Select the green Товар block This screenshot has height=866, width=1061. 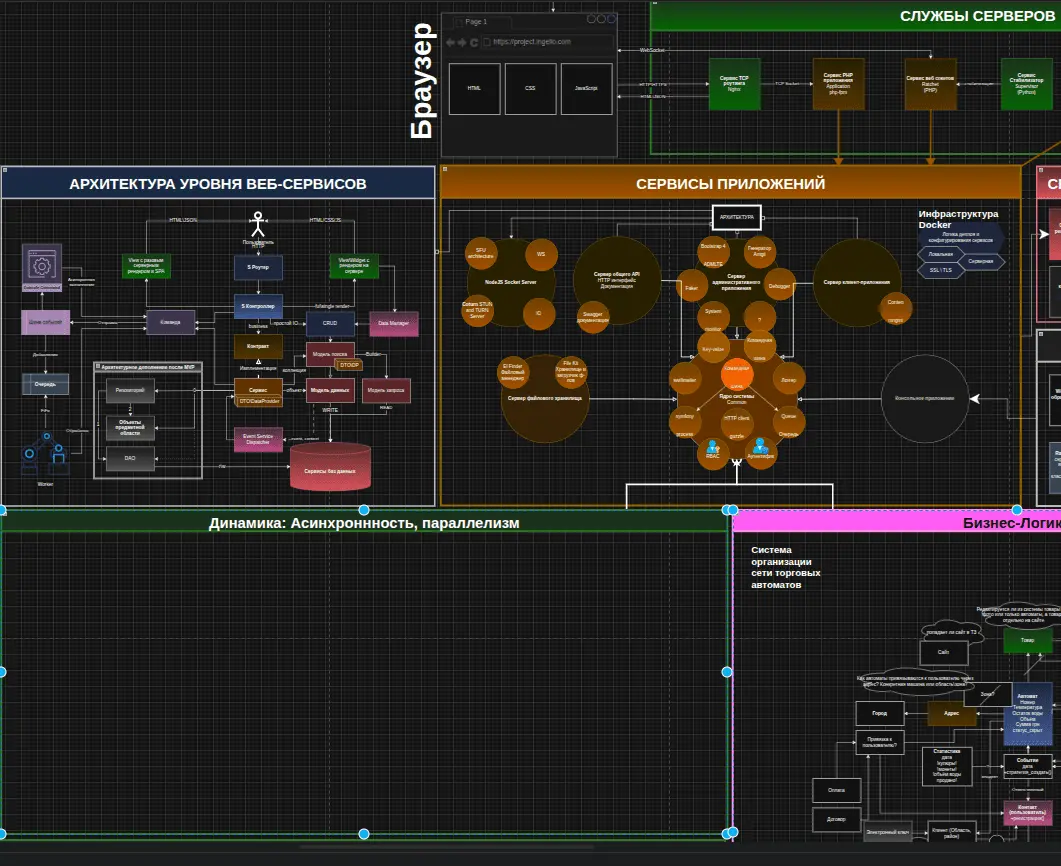pyautogui.click(x=1027, y=640)
